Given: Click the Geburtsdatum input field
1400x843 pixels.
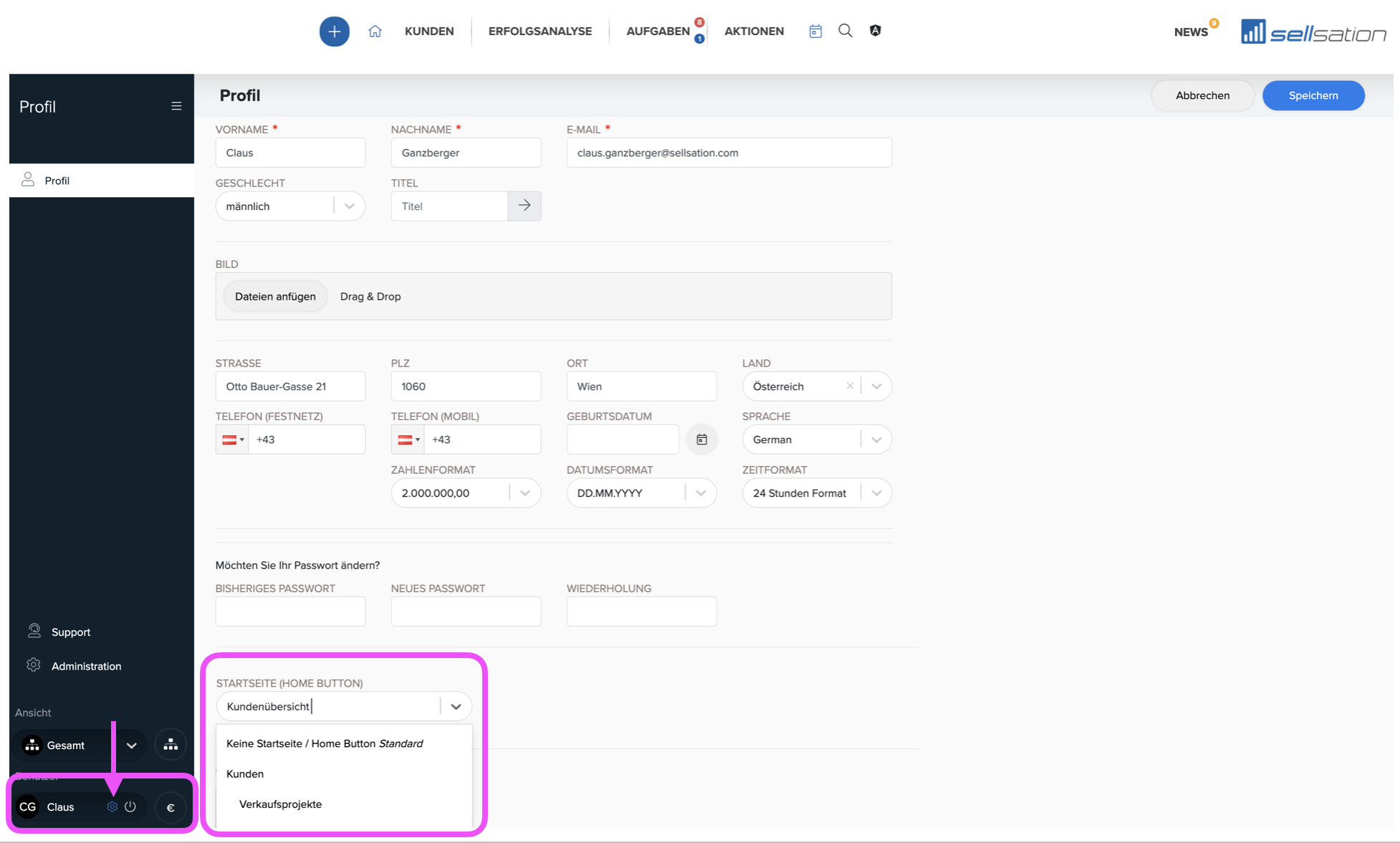Looking at the screenshot, I should [x=623, y=439].
